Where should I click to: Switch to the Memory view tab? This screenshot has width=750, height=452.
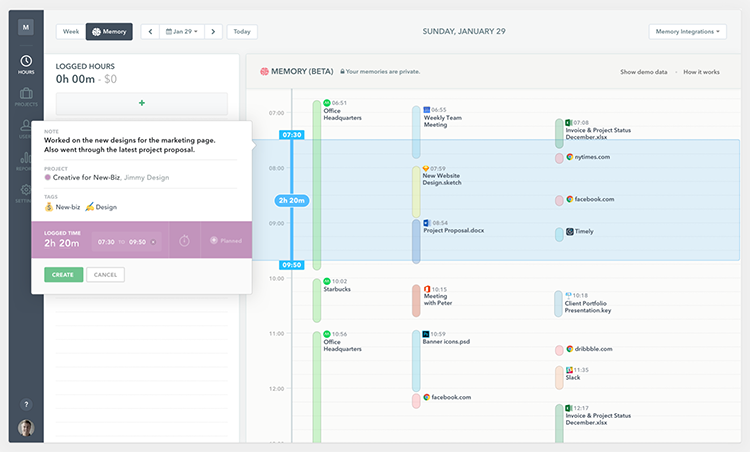click(109, 32)
